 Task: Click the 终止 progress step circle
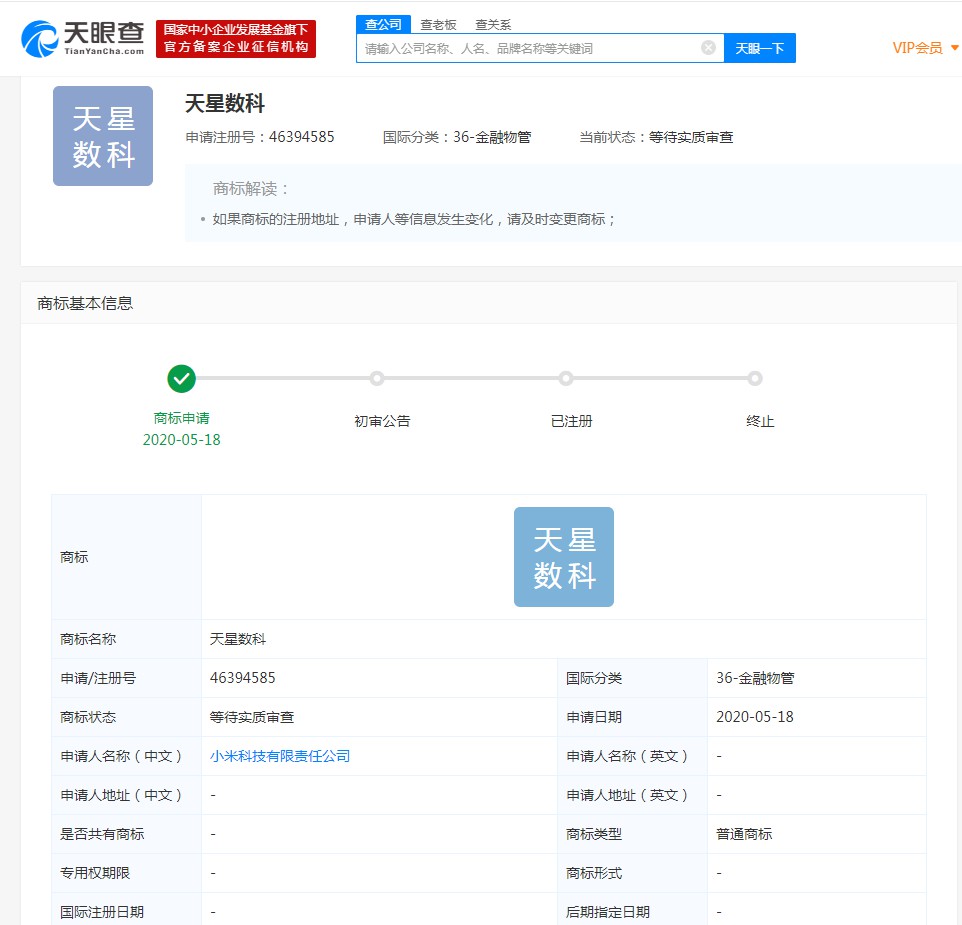(755, 378)
